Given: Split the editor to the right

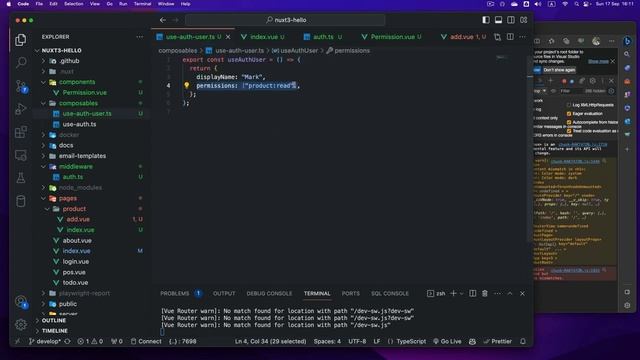Looking at the screenshot, I should pyautogui.click(x=510, y=37).
